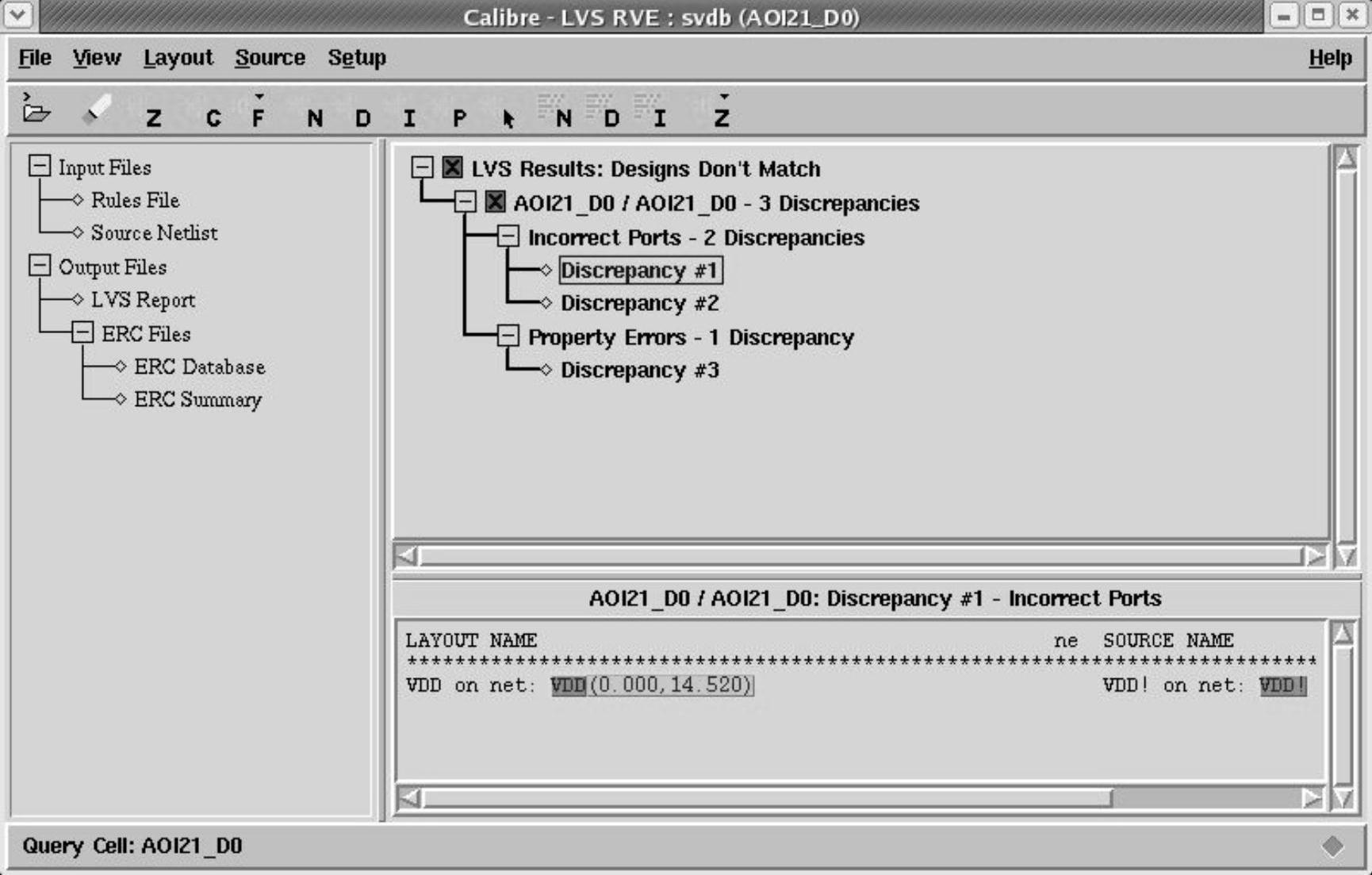Open the Help menu
The width and height of the screenshot is (1372, 875).
pyautogui.click(x=1330, y=58)
